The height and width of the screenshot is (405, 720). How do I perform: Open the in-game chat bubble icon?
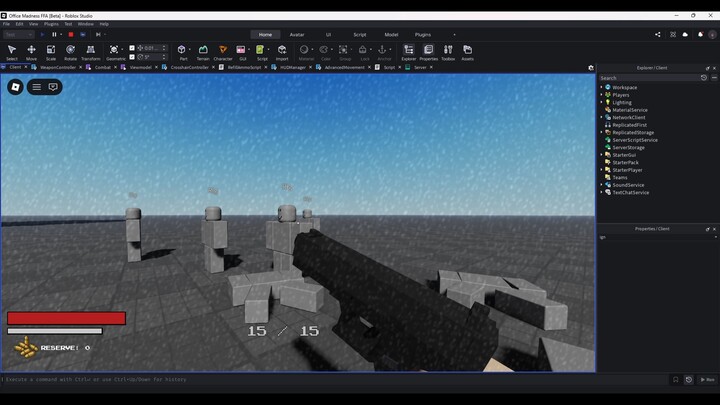click(x=53, y=87)
